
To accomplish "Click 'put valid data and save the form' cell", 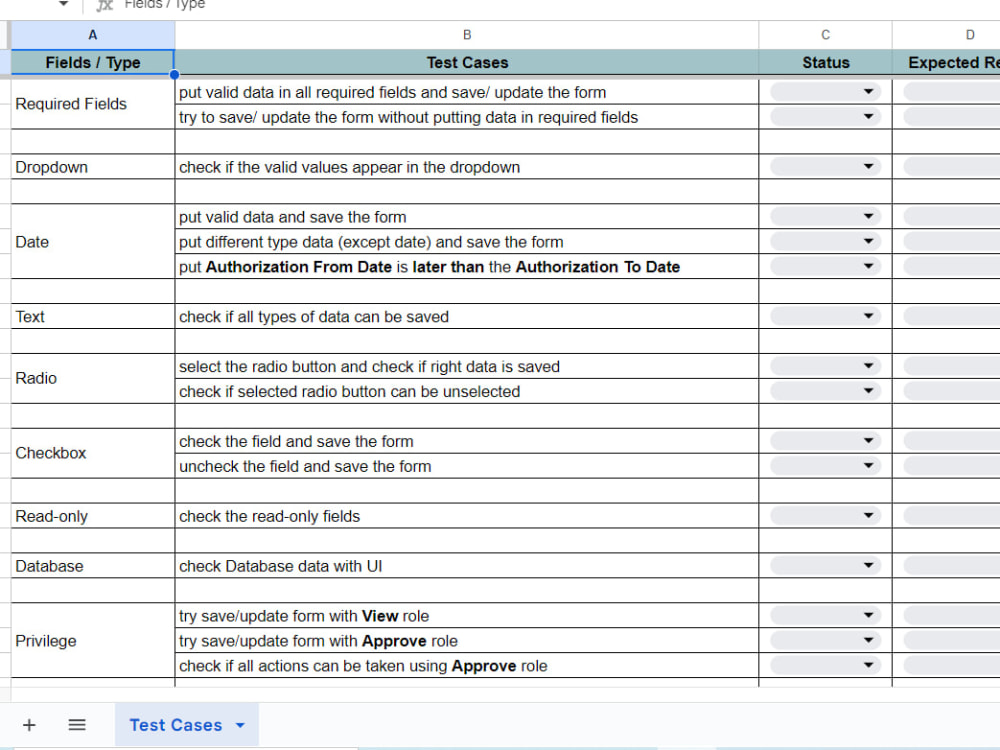I will pyautogui.click(x=467, y=217).
